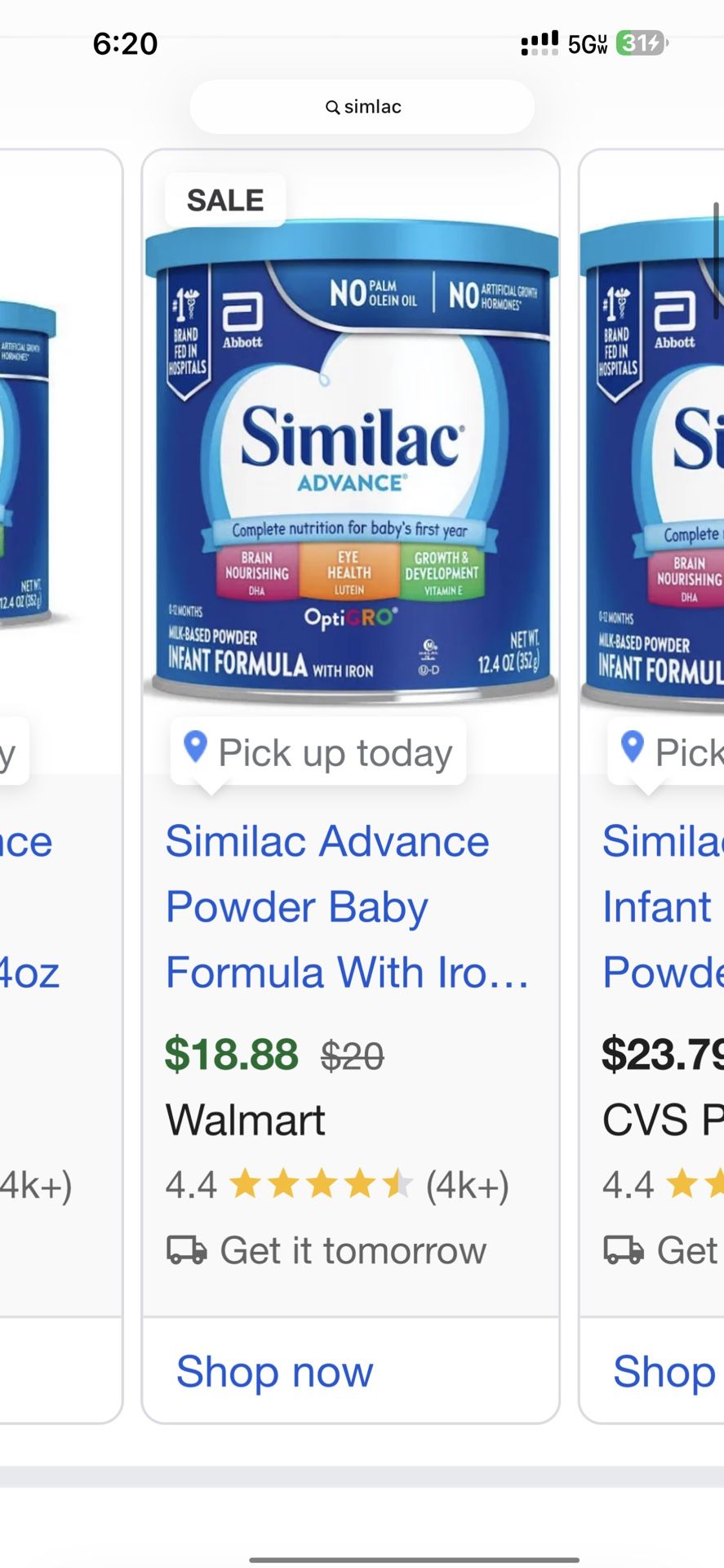Tap the $18.88 sale price
Viewport: 724px width, 1568px height.
(232, 1053)
